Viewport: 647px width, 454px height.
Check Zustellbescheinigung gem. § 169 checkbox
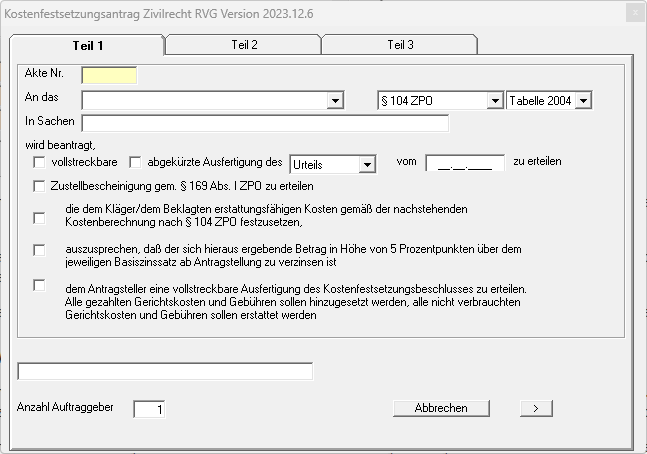[39, 186]
